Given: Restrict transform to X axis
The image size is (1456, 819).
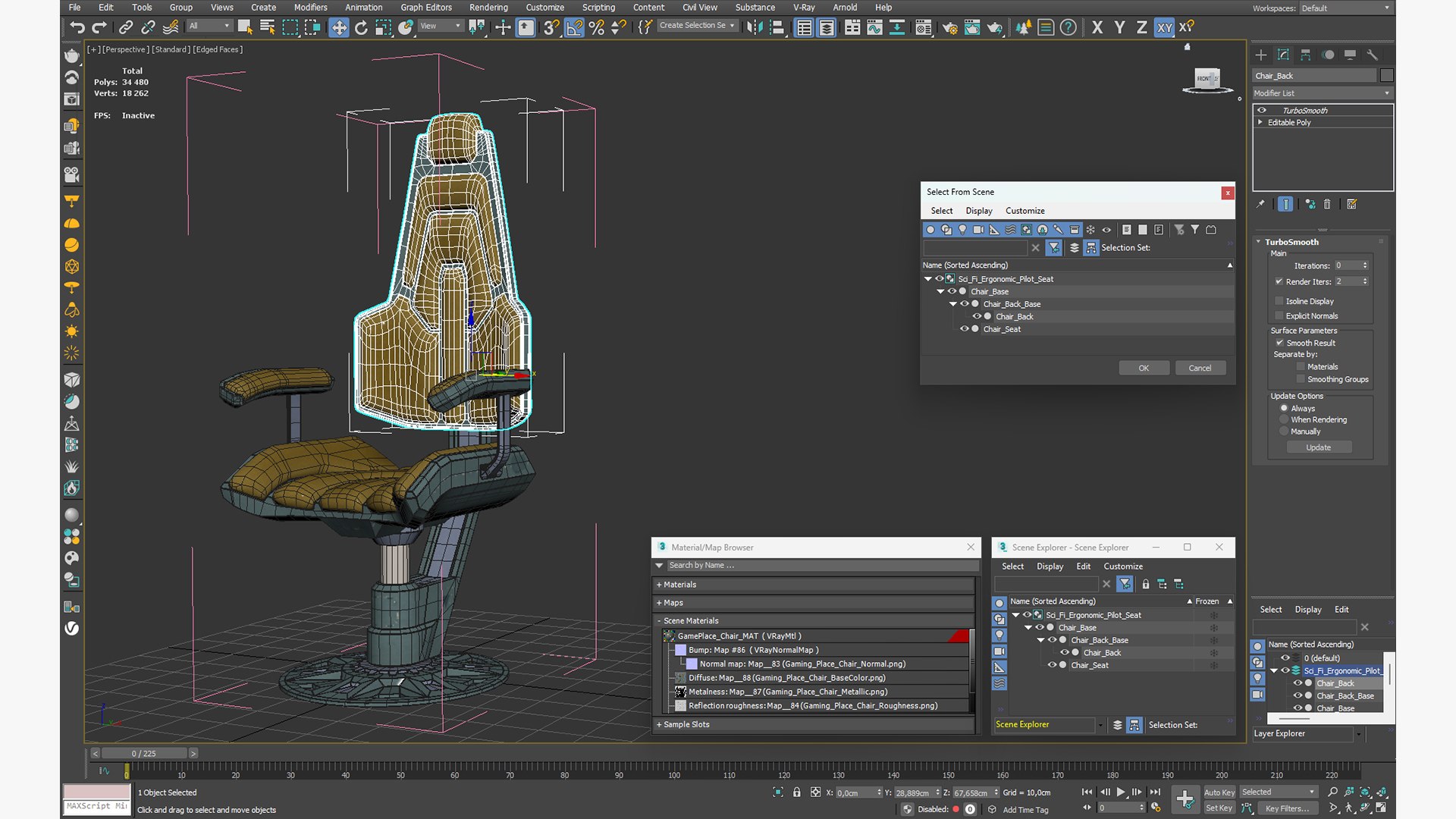Looking at the screenshot, I should (1097, 27).
